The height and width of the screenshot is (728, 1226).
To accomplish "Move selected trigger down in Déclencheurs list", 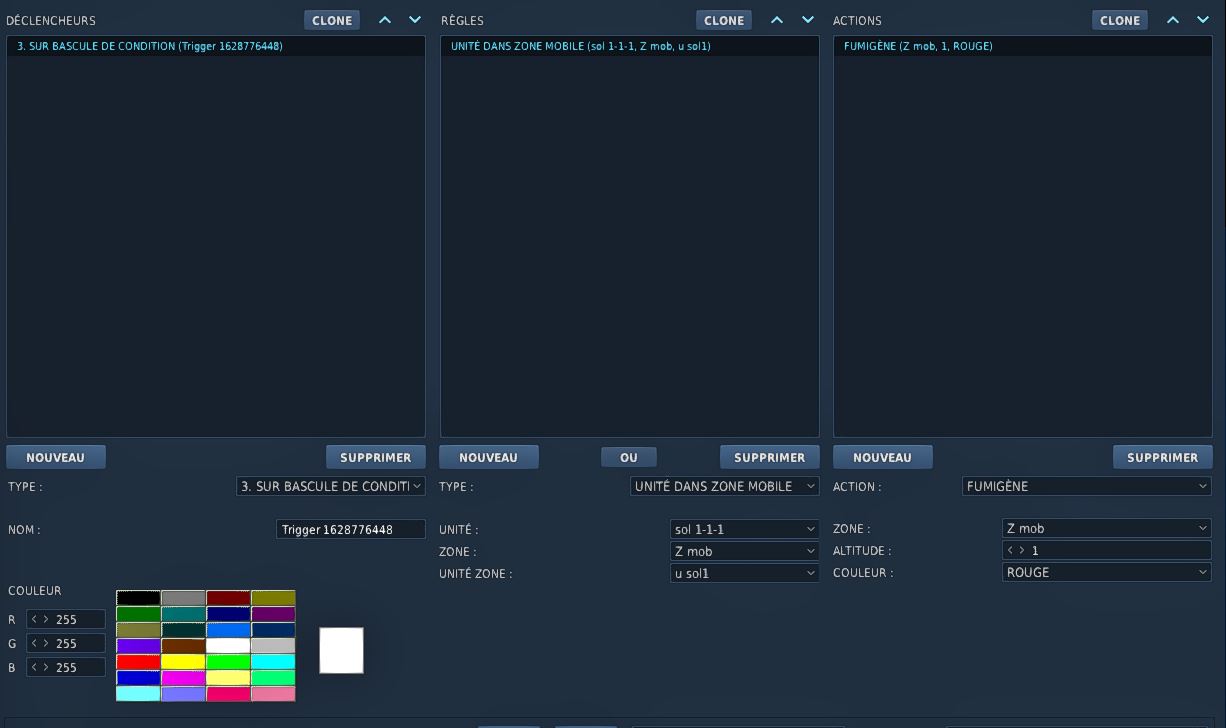I will tap(415, 20).
